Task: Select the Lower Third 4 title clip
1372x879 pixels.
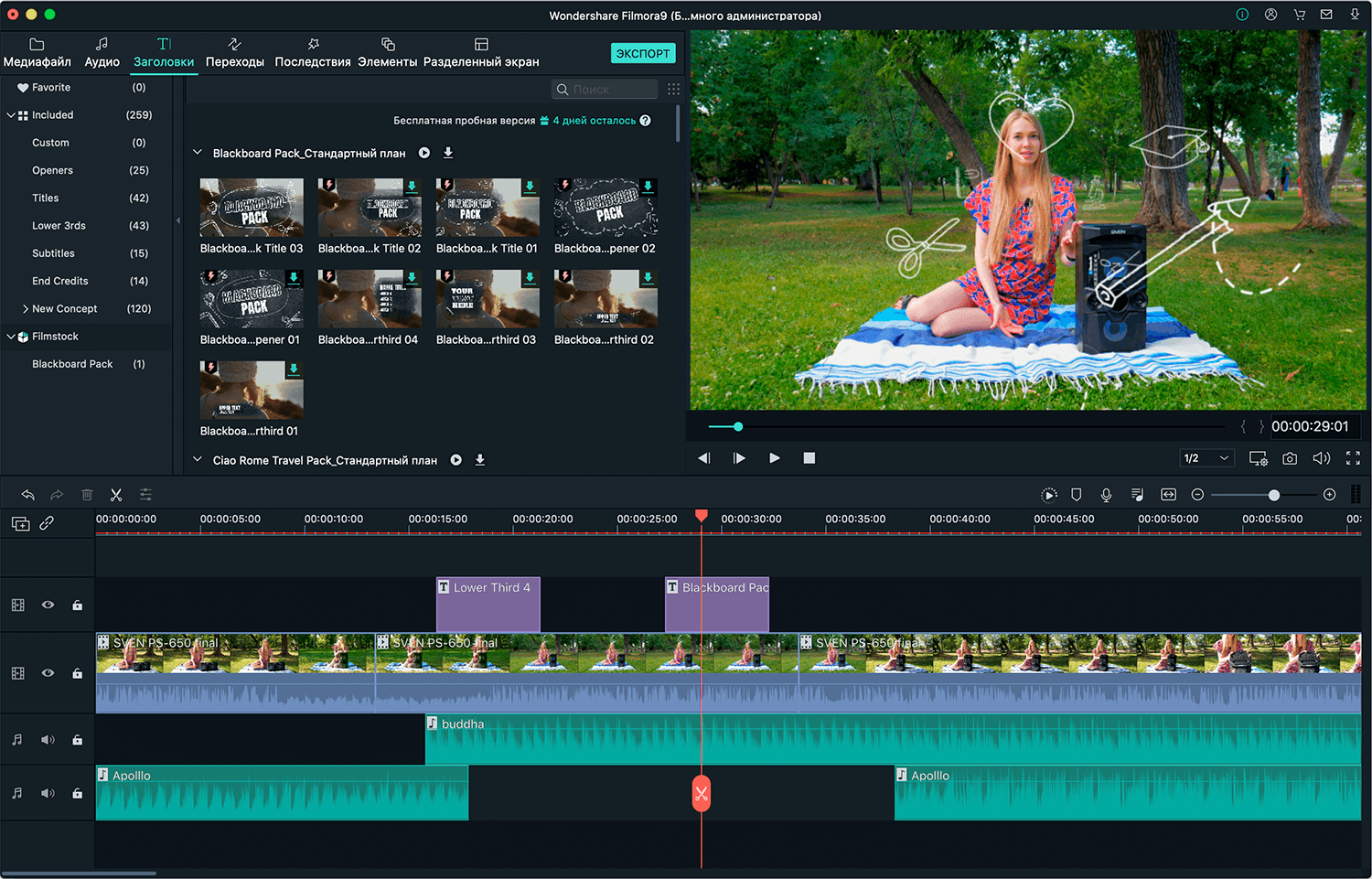Action: pos(488,605)
